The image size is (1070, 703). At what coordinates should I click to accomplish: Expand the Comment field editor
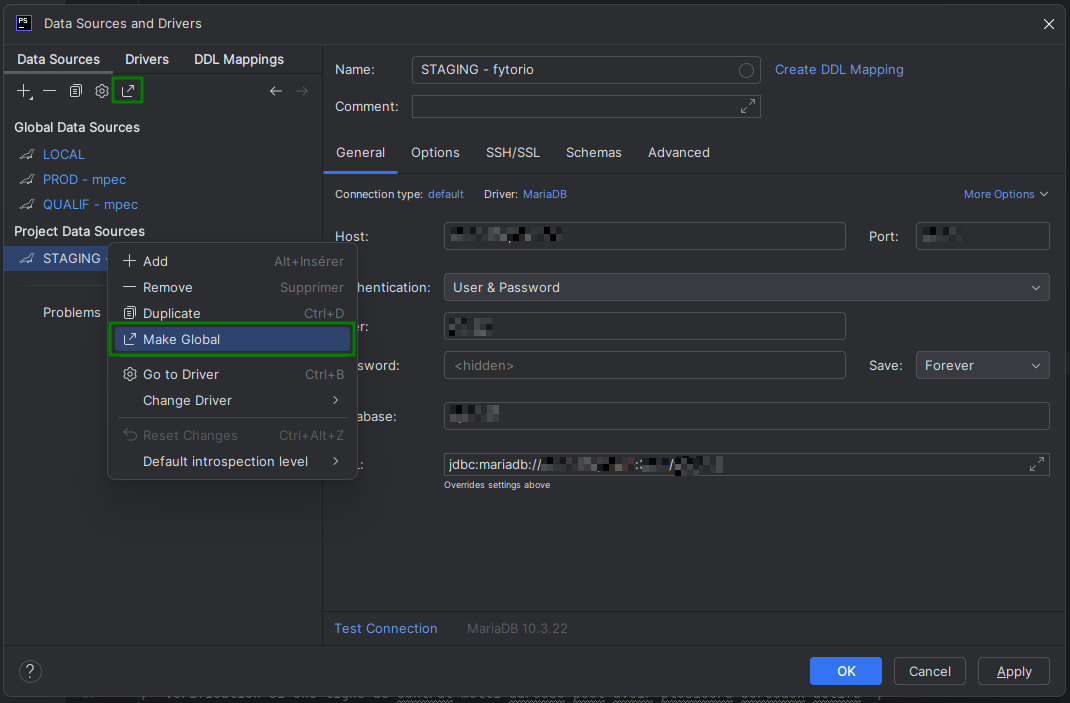pyautogui.click(x=748, y=106)
